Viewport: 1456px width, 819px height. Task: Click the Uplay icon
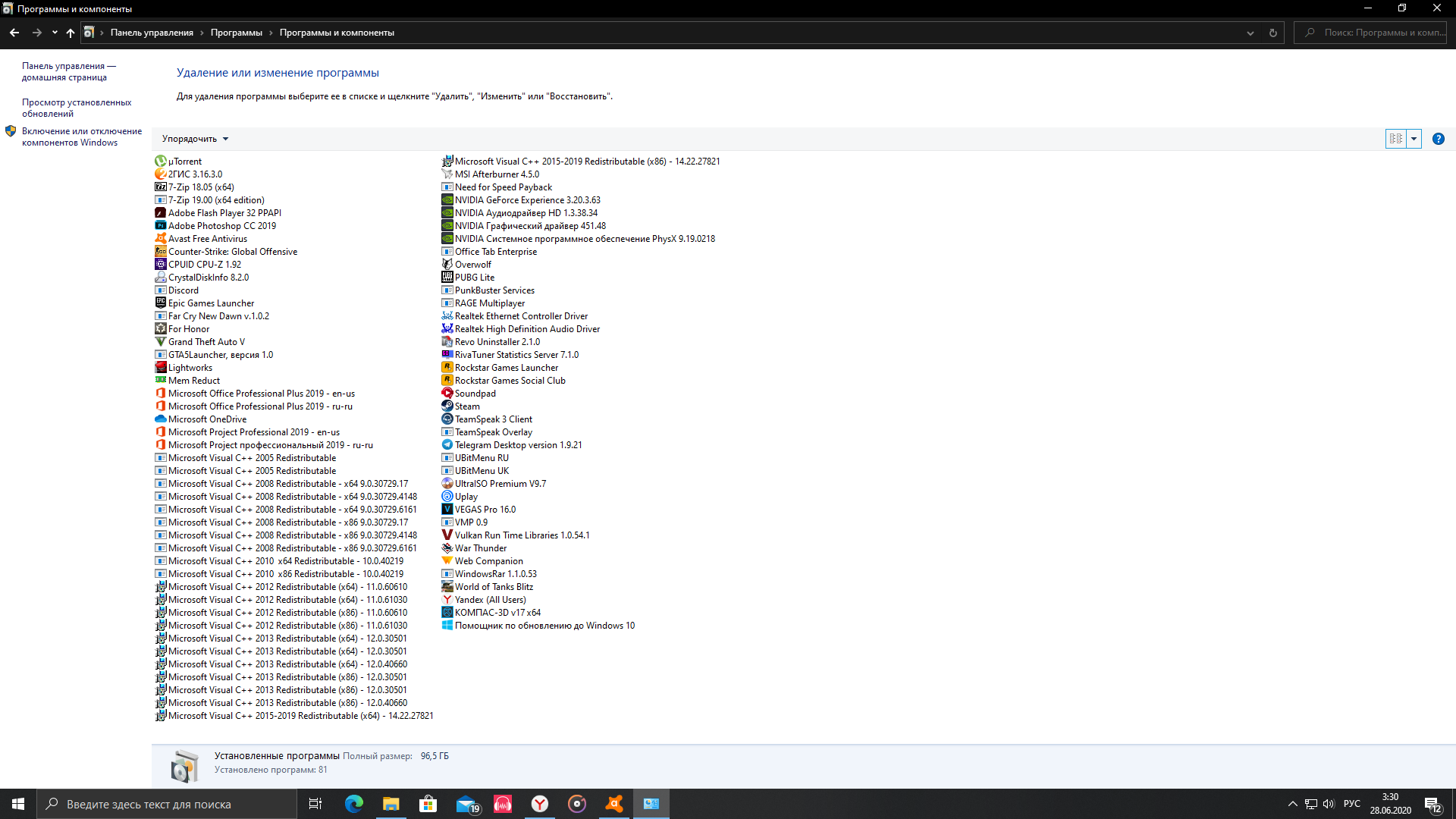tap(447, 497)
